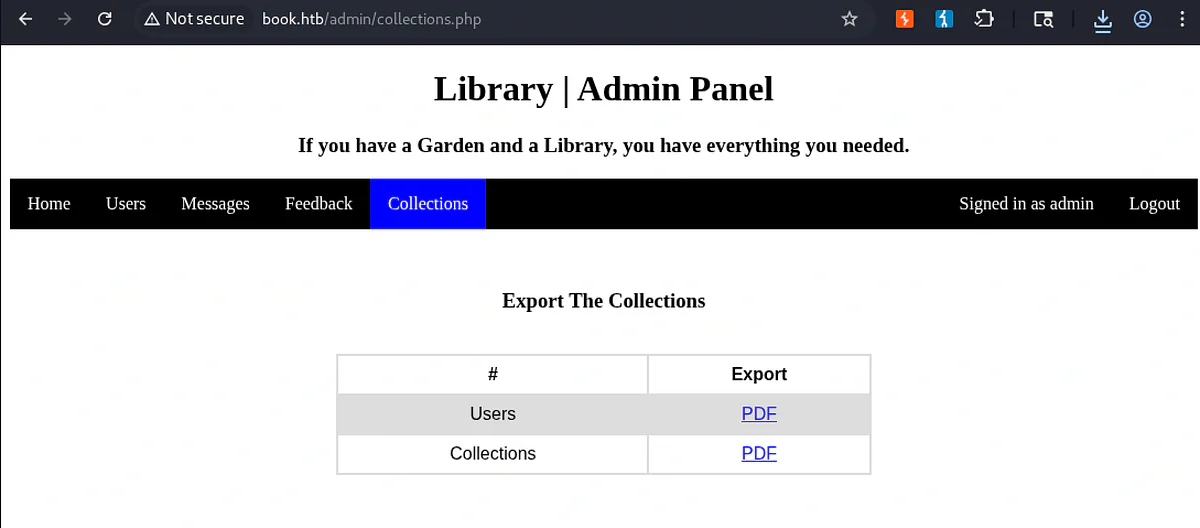Go to the Feedback nav item
The width and height of the screenshot is (1200, 528).
[x=318, y=204]
